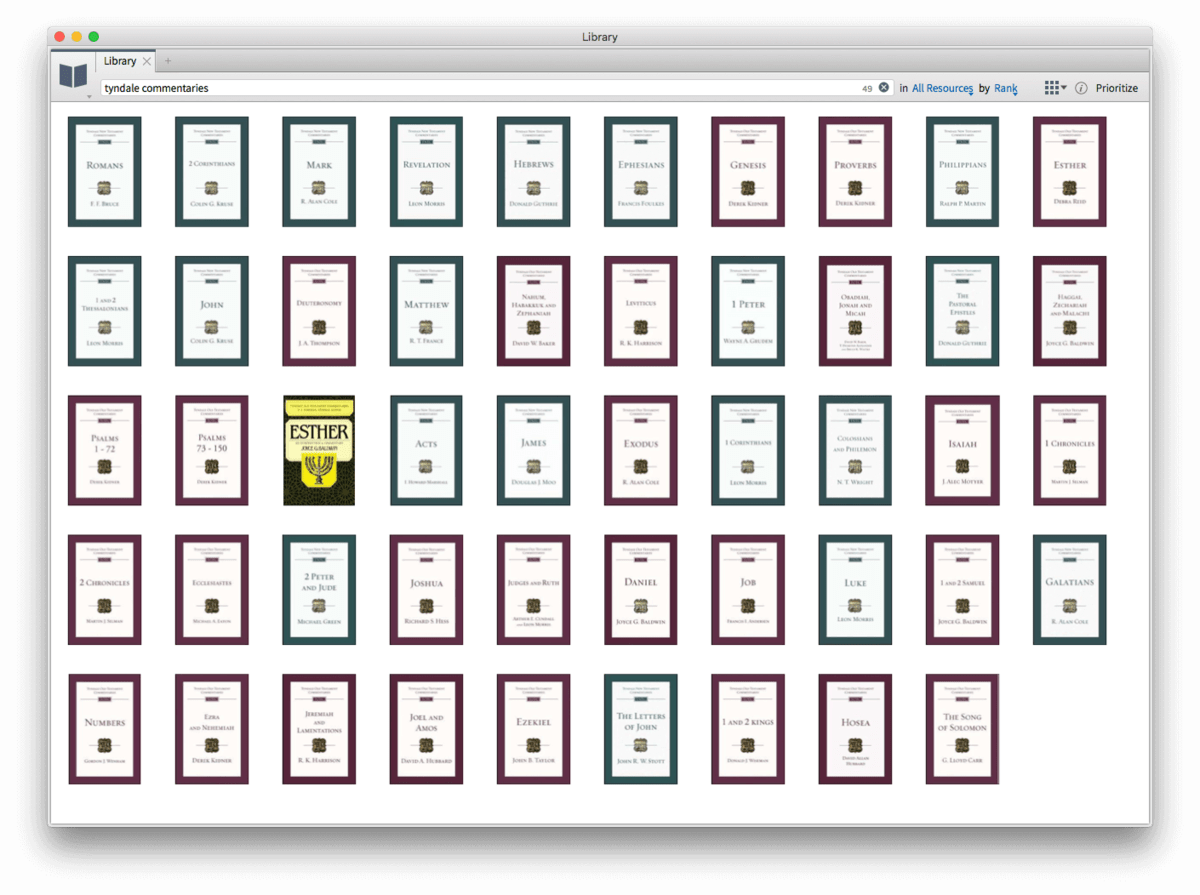Open the Numbers commentary cover

104,728
